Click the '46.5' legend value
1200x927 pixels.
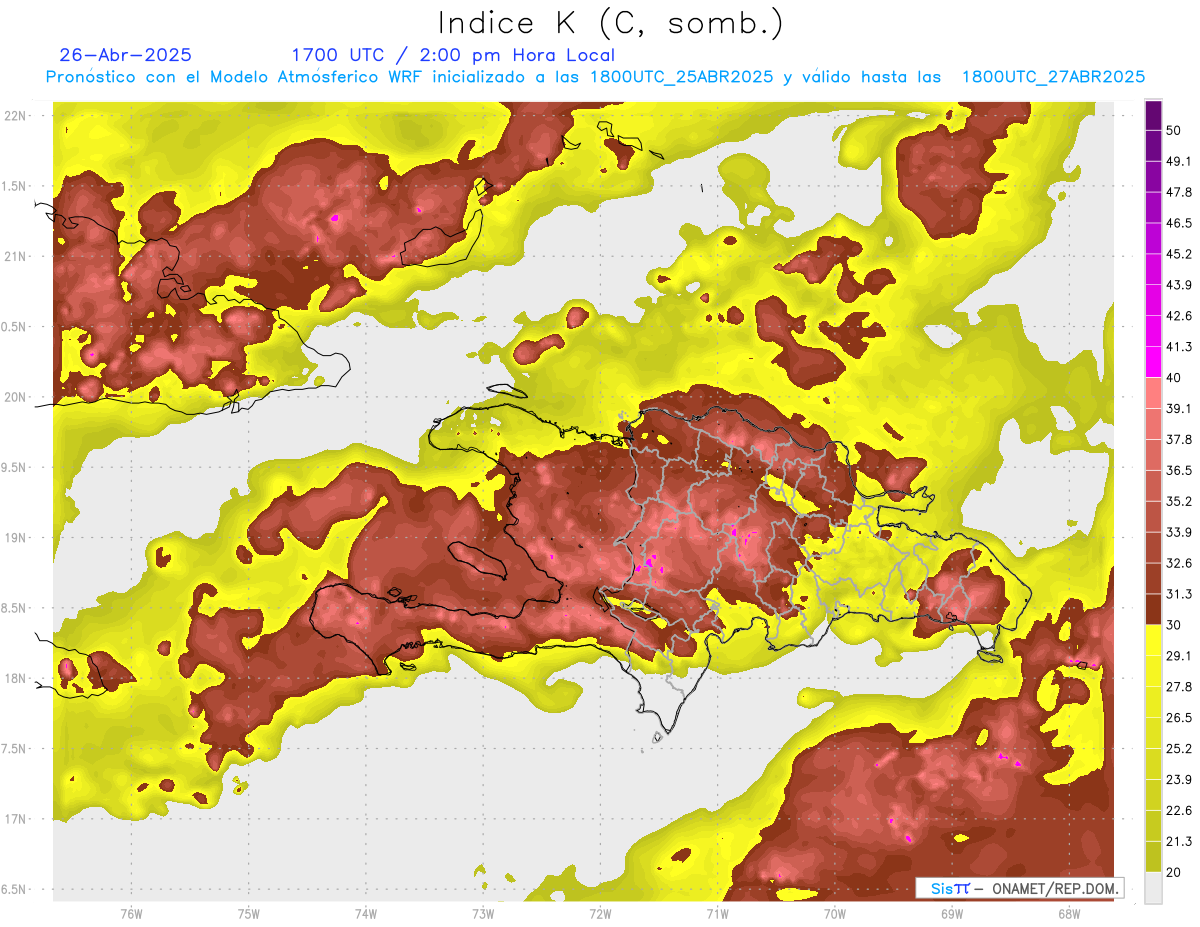coord(1179,223)
